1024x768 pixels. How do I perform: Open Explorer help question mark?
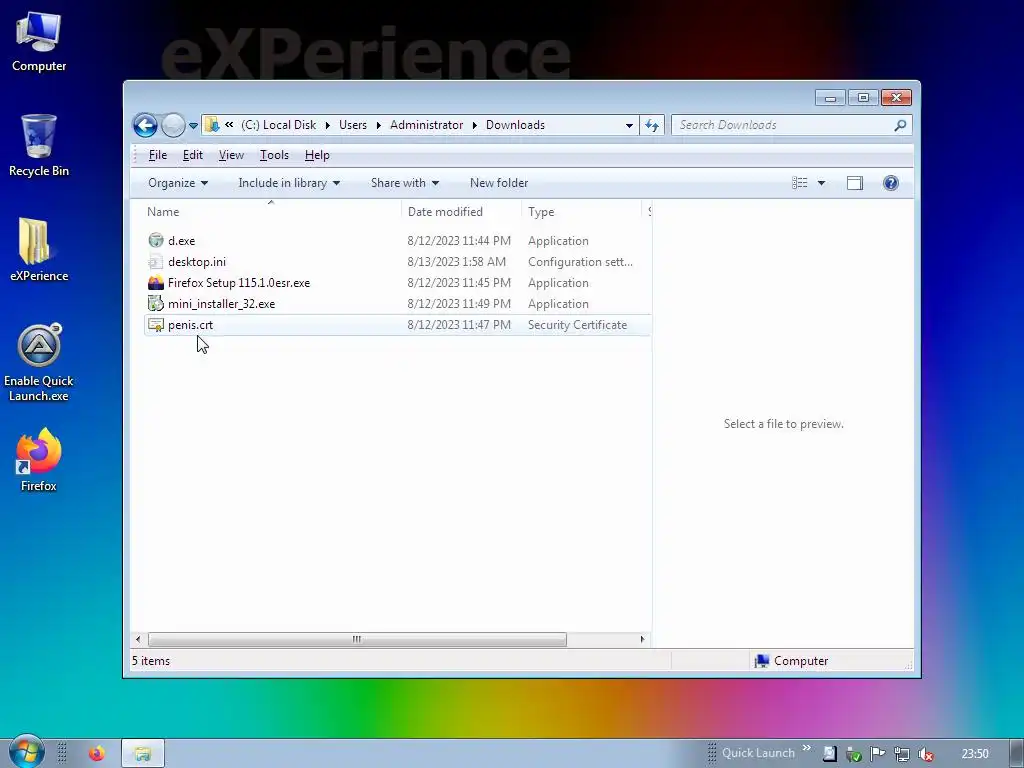coord(891,183)
